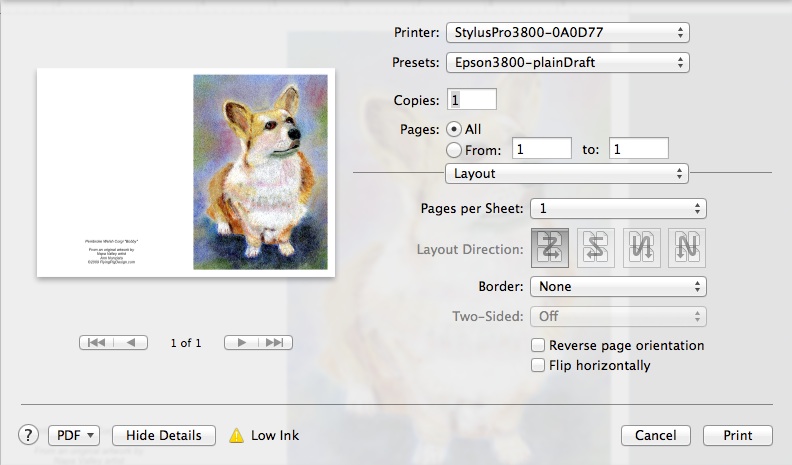Click the Copies input field

[473, 100]
